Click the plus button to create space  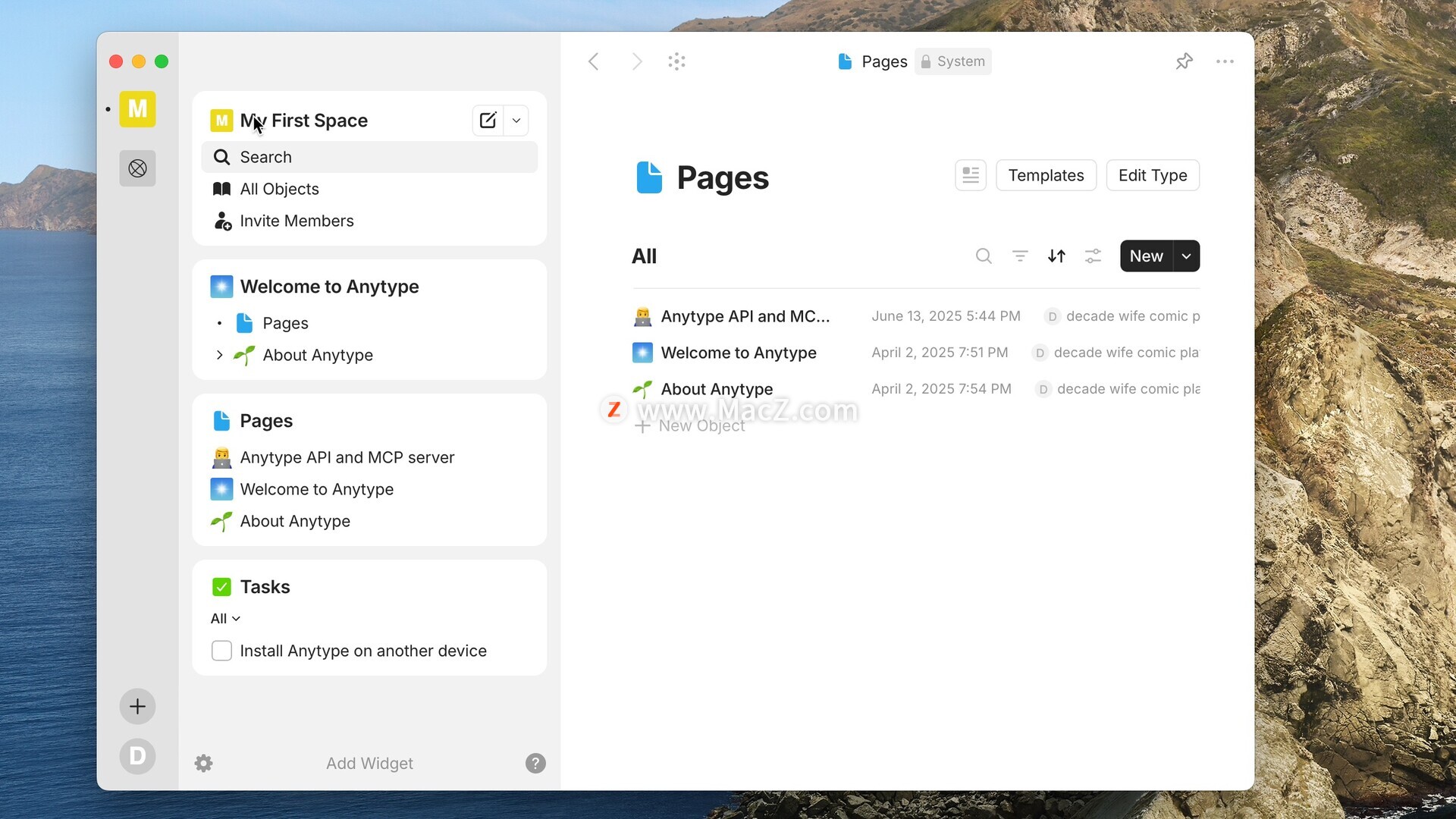[137, 707]
